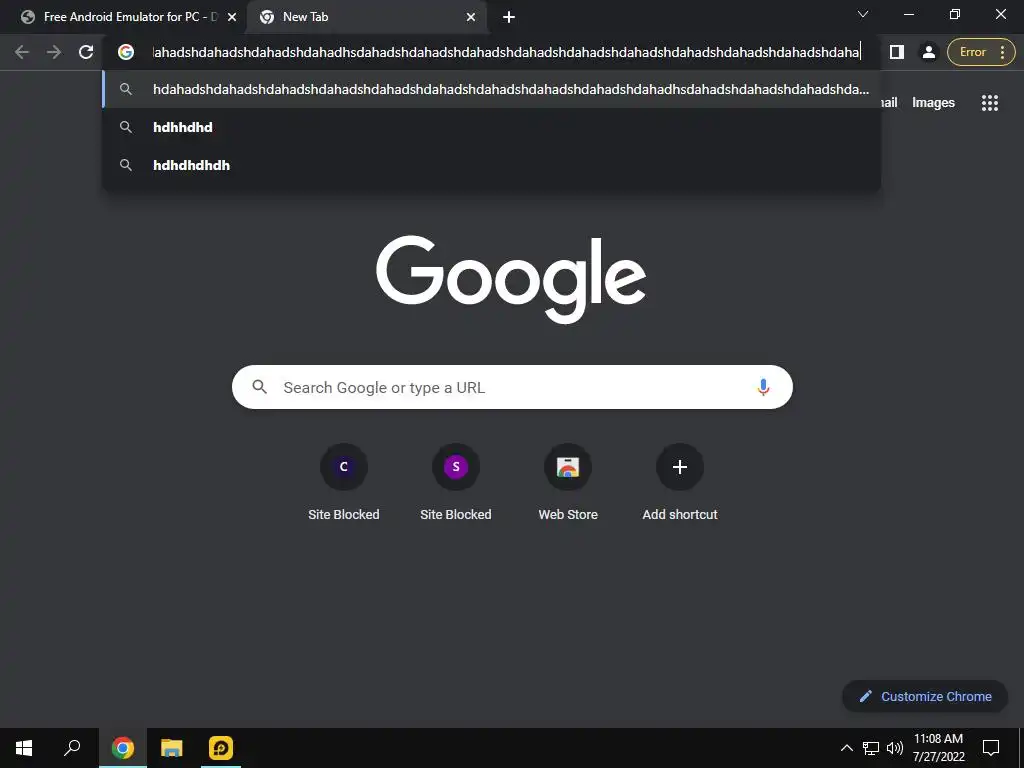Open the Chrome three-dot menu
This screenshot has height=768, width=1024.
[1002, 52]
